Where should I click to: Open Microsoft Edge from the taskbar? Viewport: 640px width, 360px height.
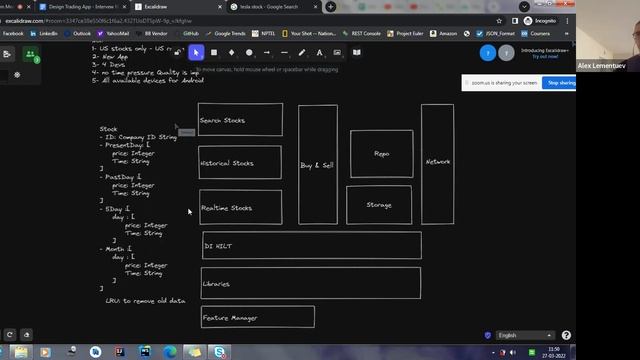click(170, 352)
